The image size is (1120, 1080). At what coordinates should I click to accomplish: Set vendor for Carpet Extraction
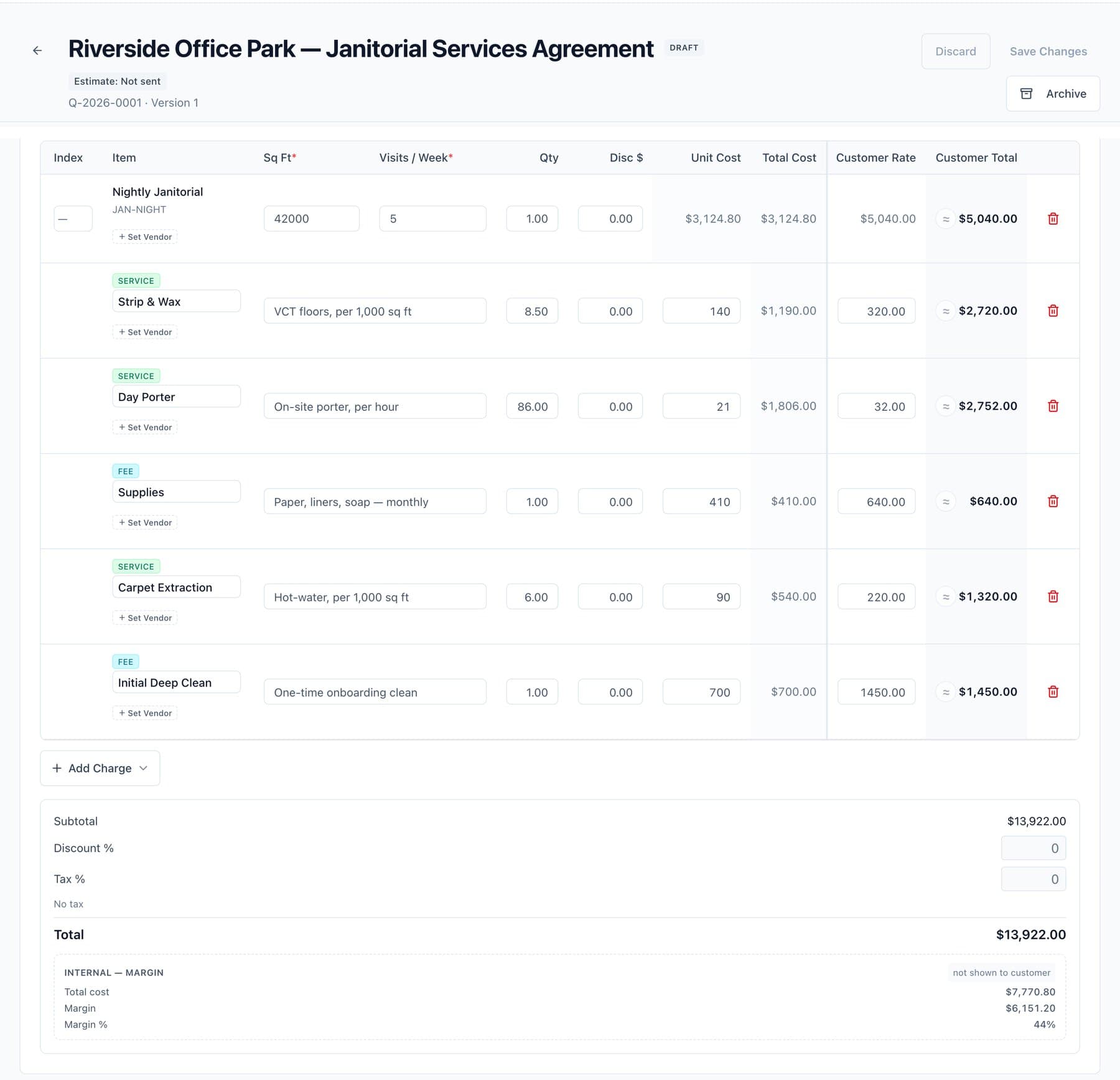pos(145,617)
